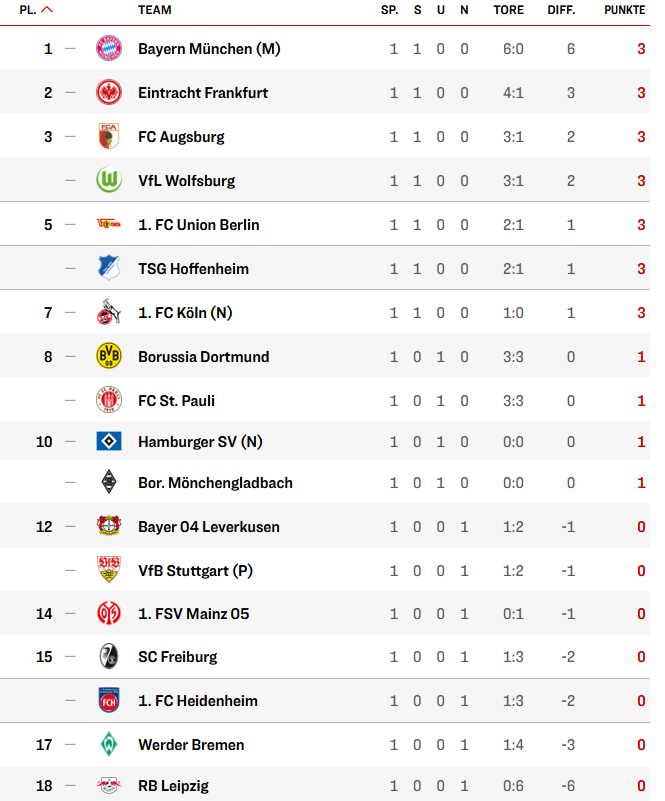Sort table by TEAM column header
Viewport: 665px width, 801px height.
point(155,10)
